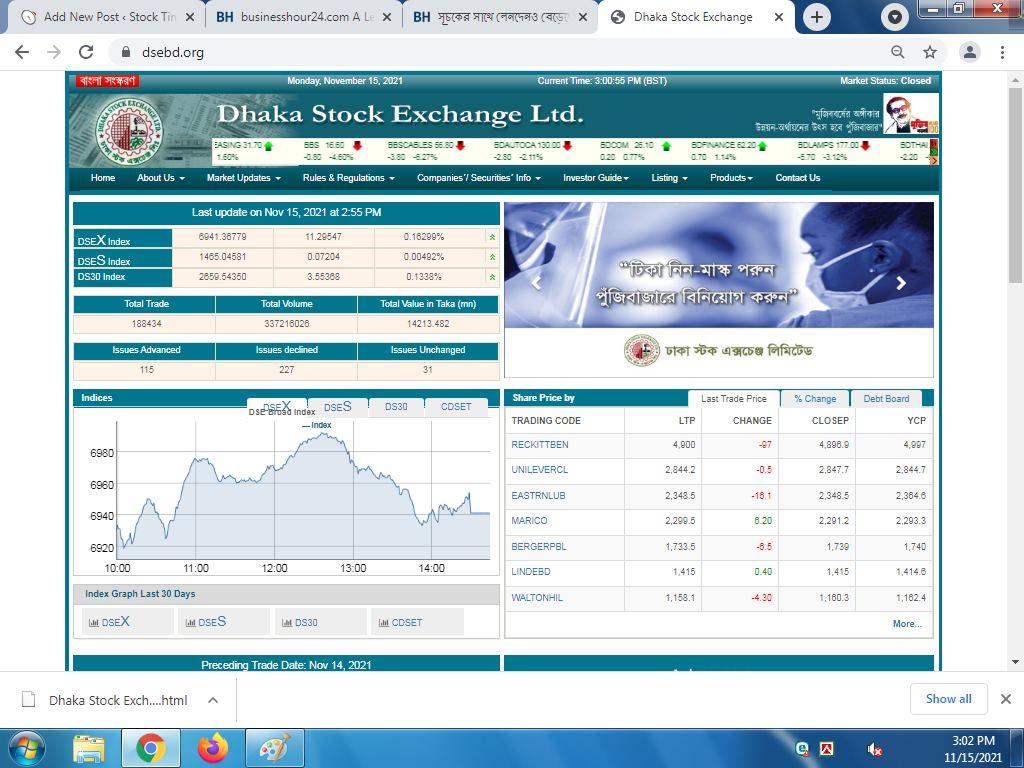Viewport: 1024px width, 768px height.
Task: Open Paint from the taskbar
Action: [x=275, y=748]
